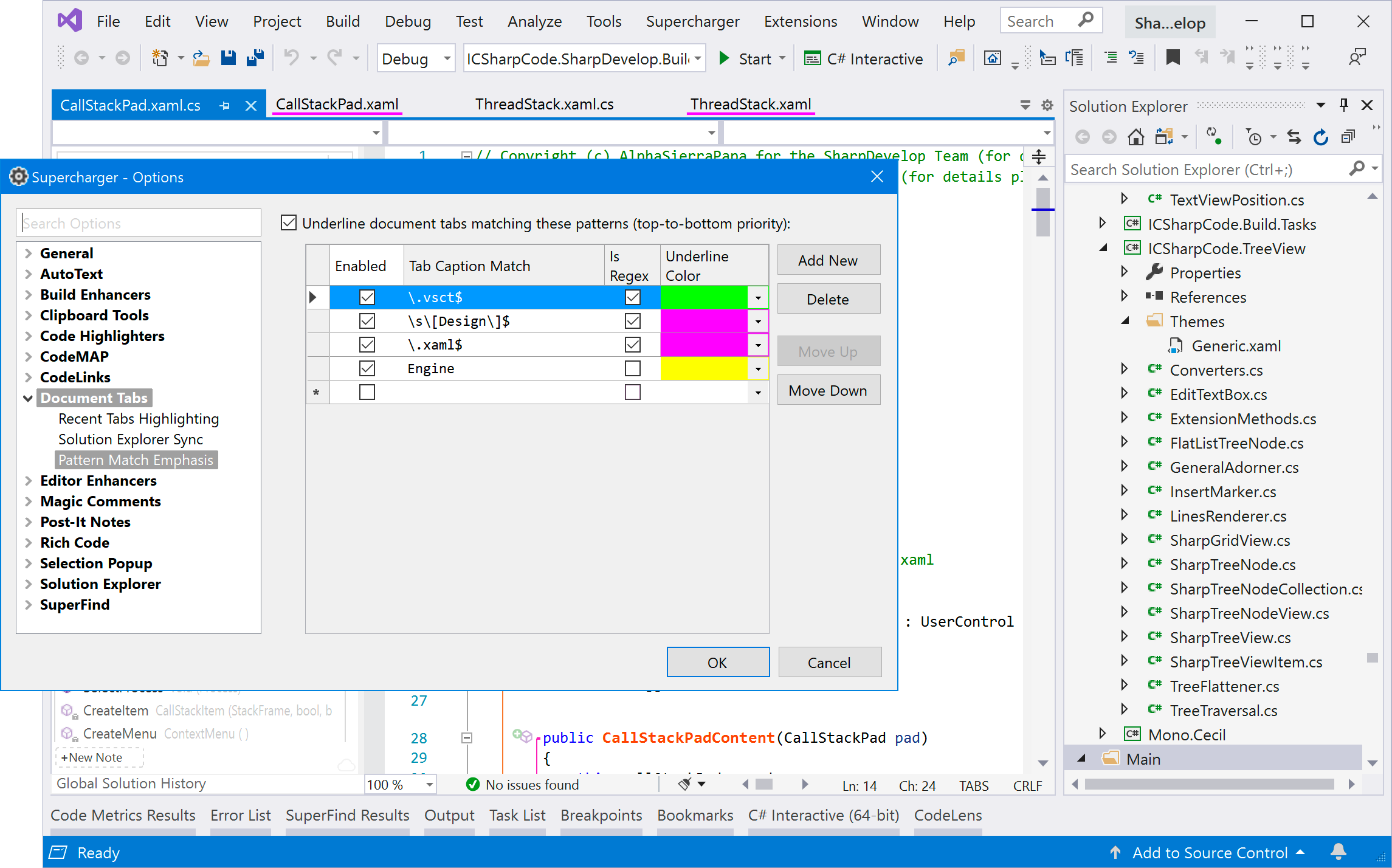Check Is Regex for Engine row
Viewport: 1392px width, 868px height.
coord(633,368)
